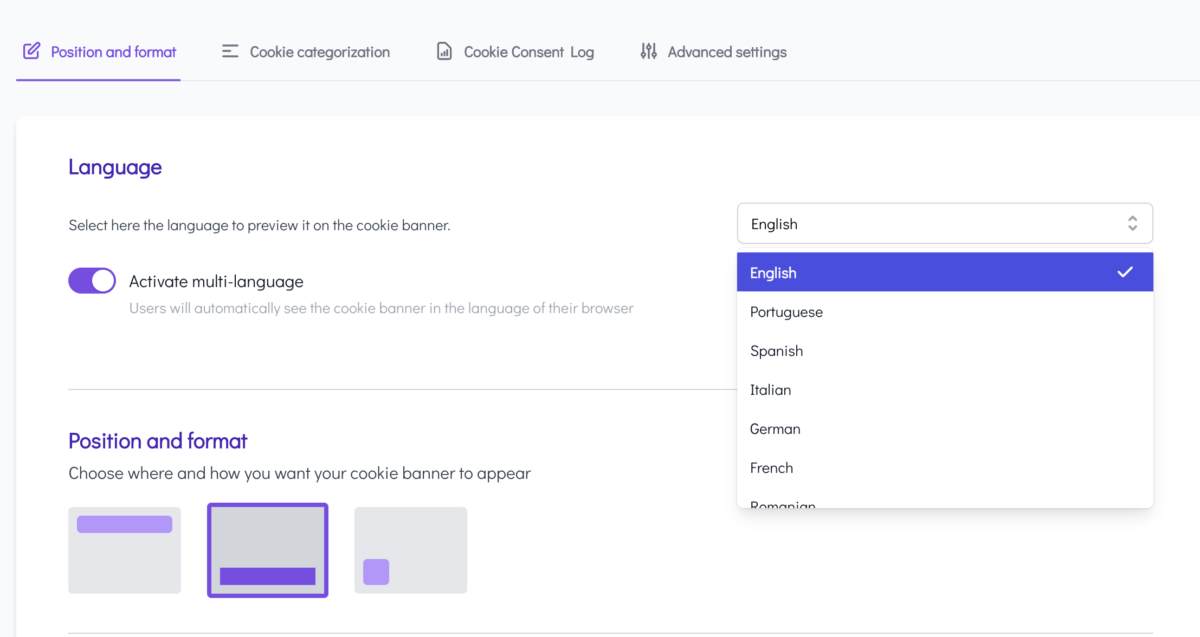1200x637 pixels.
Task: Choose French from the dropdown list
Action: (771, 468)
